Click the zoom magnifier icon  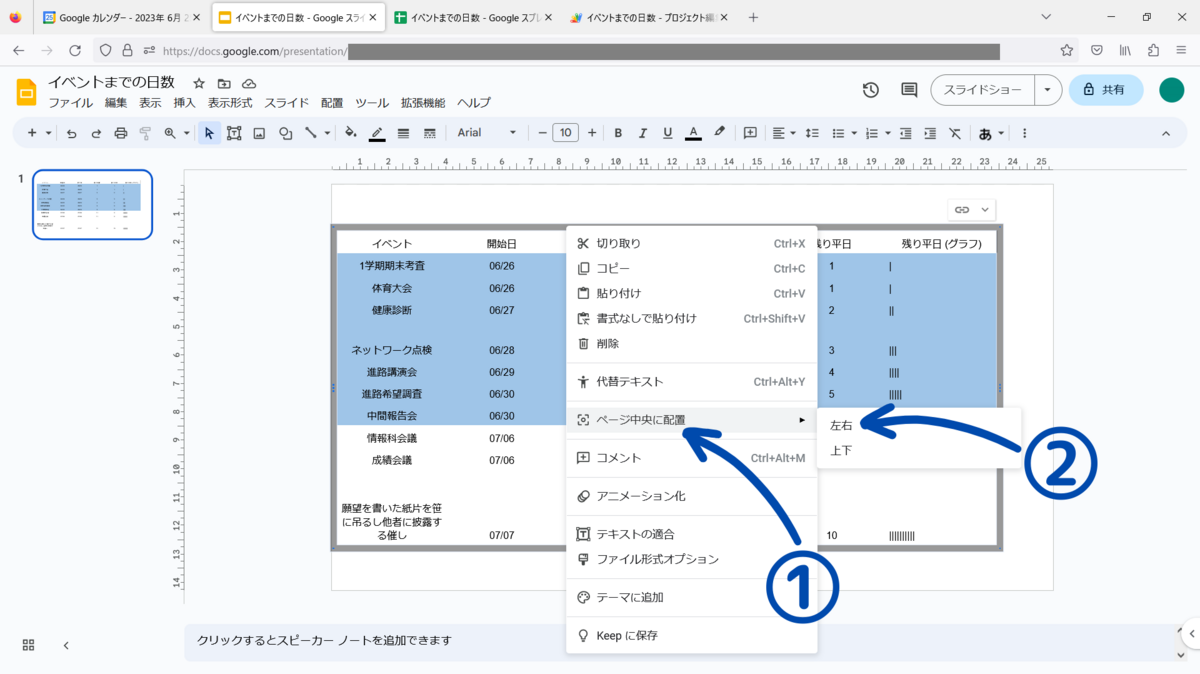tap(171, 133)
